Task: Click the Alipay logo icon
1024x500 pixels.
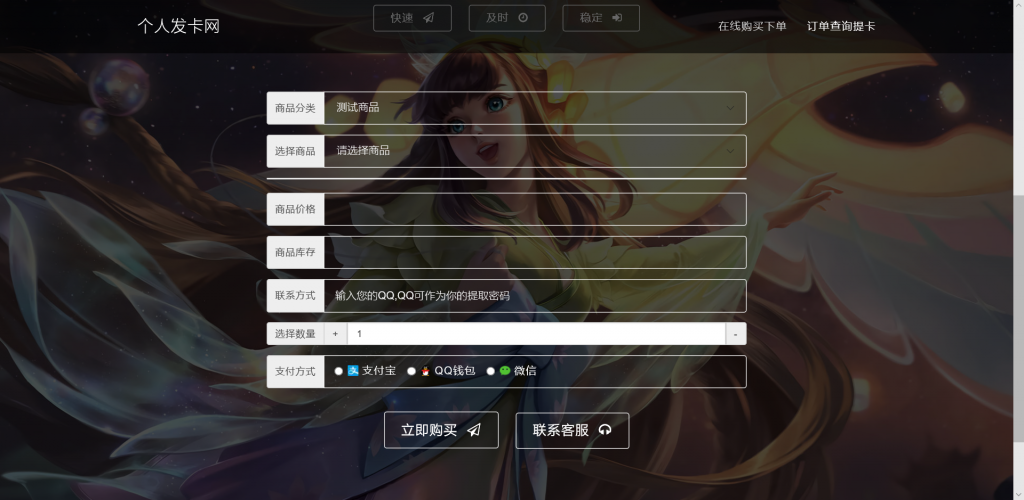Action: tap(353, 371)
